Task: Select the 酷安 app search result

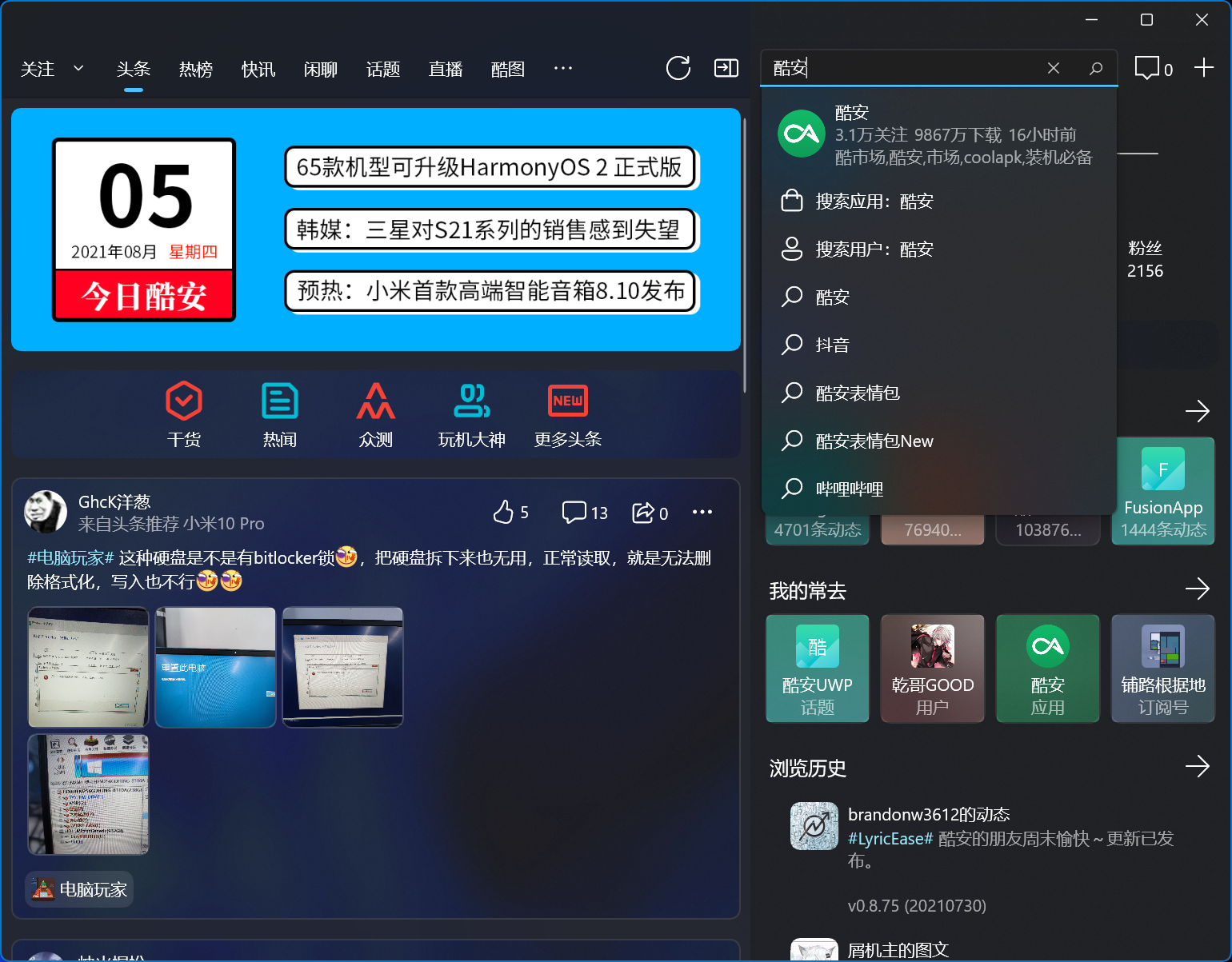Action: coord(939,134)
